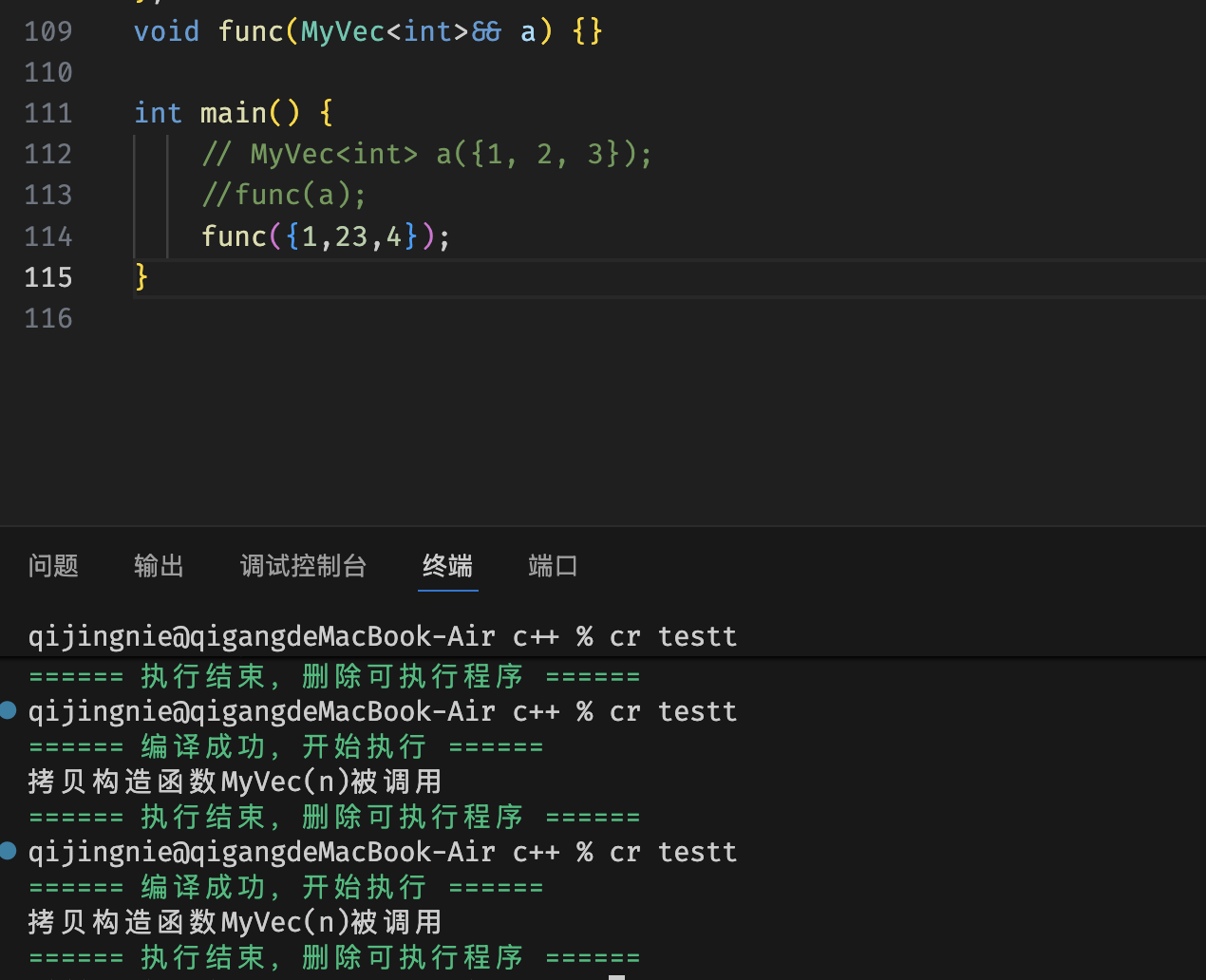Image resolution: width=1206 pixels, height=980 pixels.
Task: Click commented line '//func(a);'
Action: click(284, 195)
